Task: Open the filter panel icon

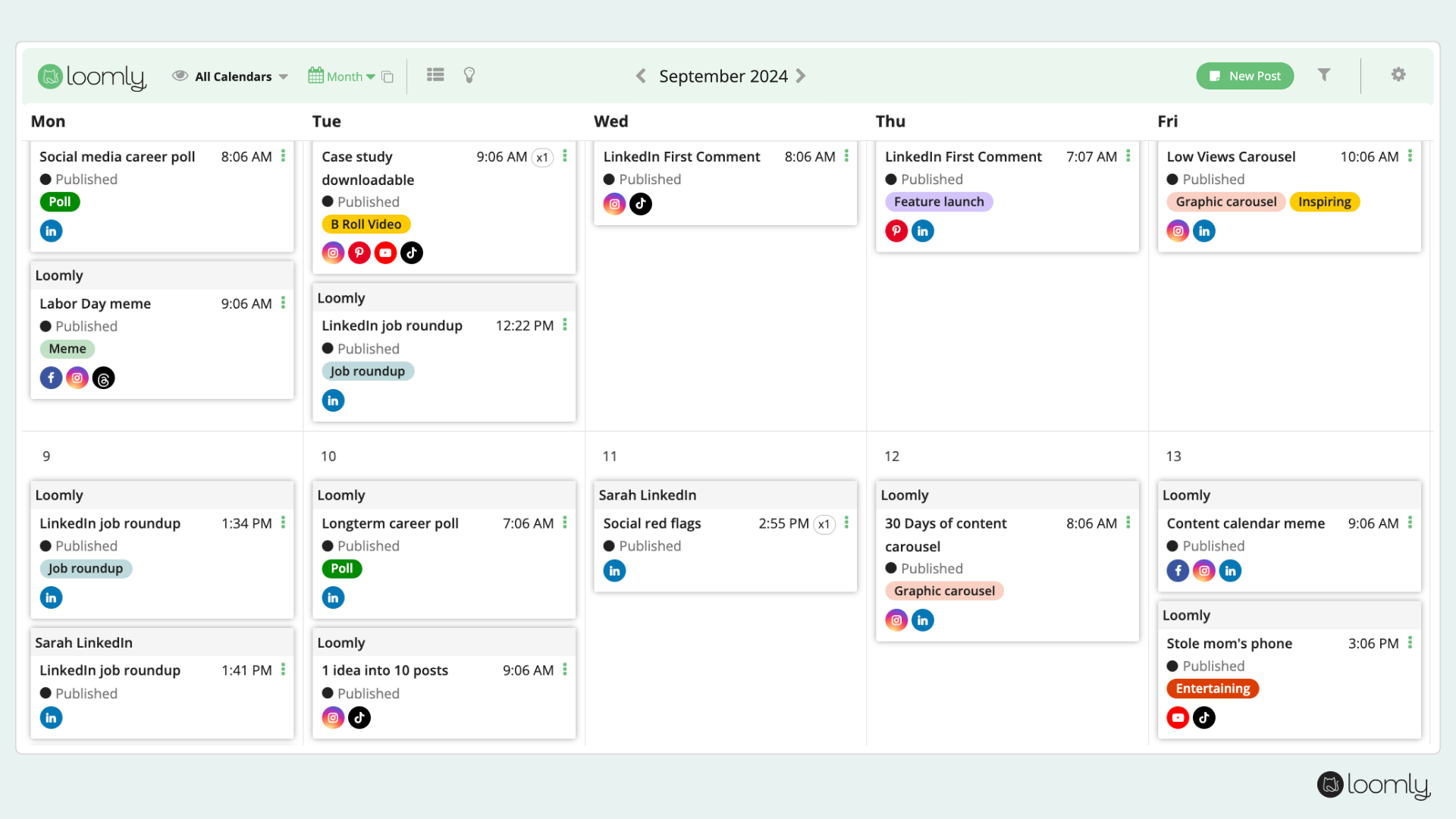Action: (x=1324, y=75)
